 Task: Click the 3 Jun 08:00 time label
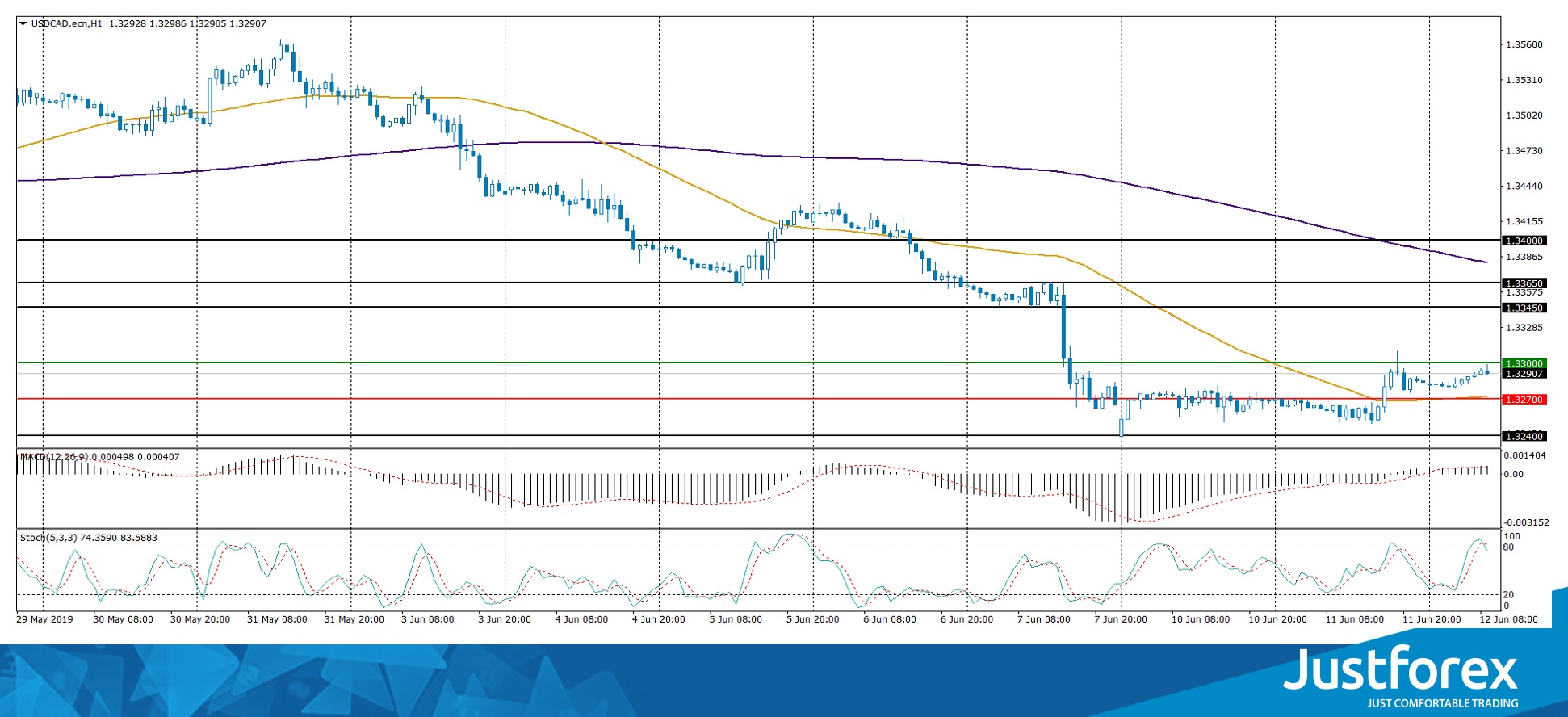428,620
